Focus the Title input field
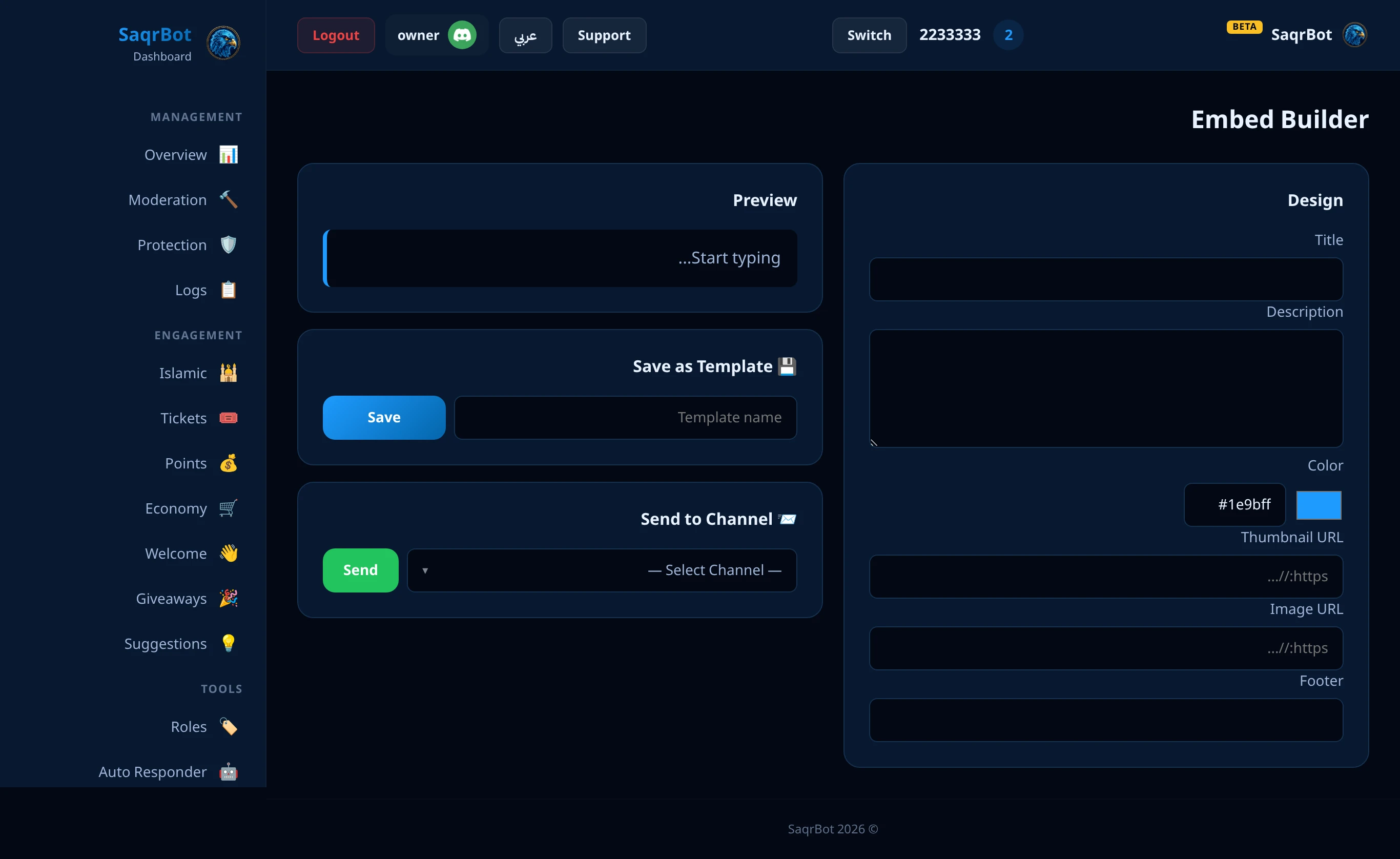This screenshot has width=1400, height=859. tap(1106, 279)
